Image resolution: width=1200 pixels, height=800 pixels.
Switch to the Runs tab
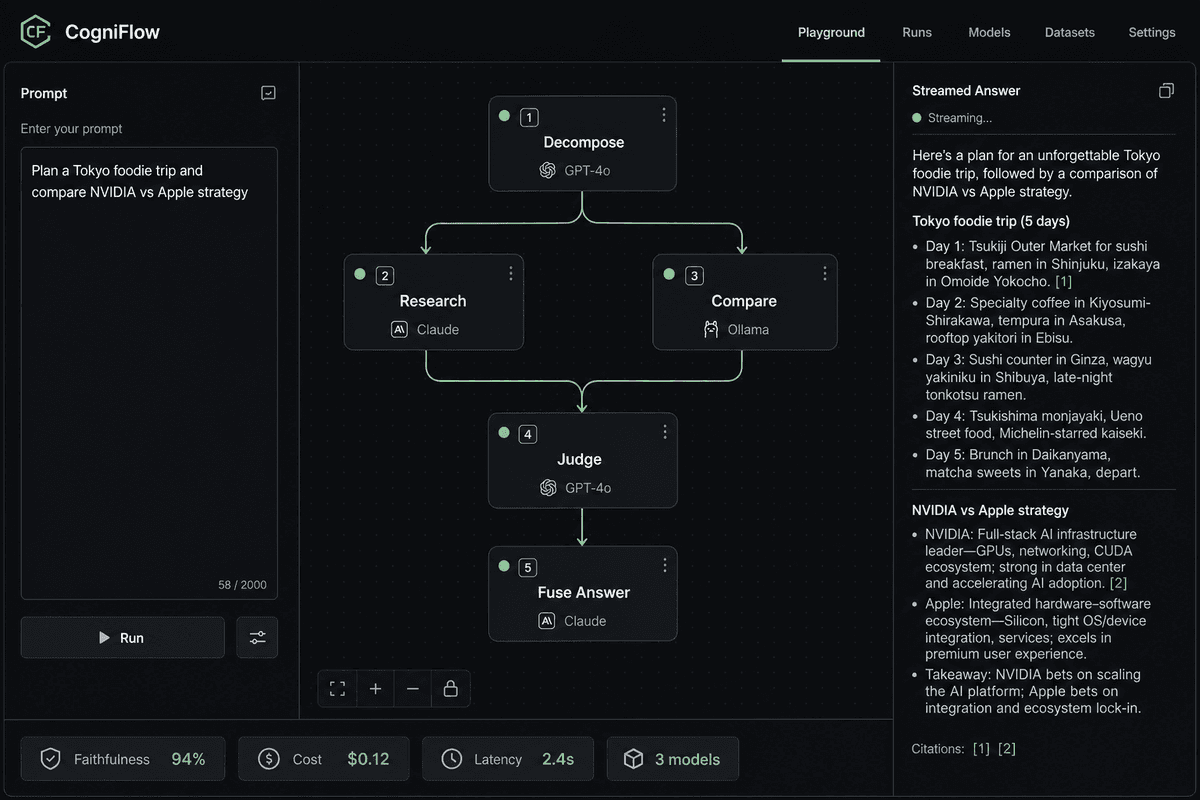tap(917, 32)
